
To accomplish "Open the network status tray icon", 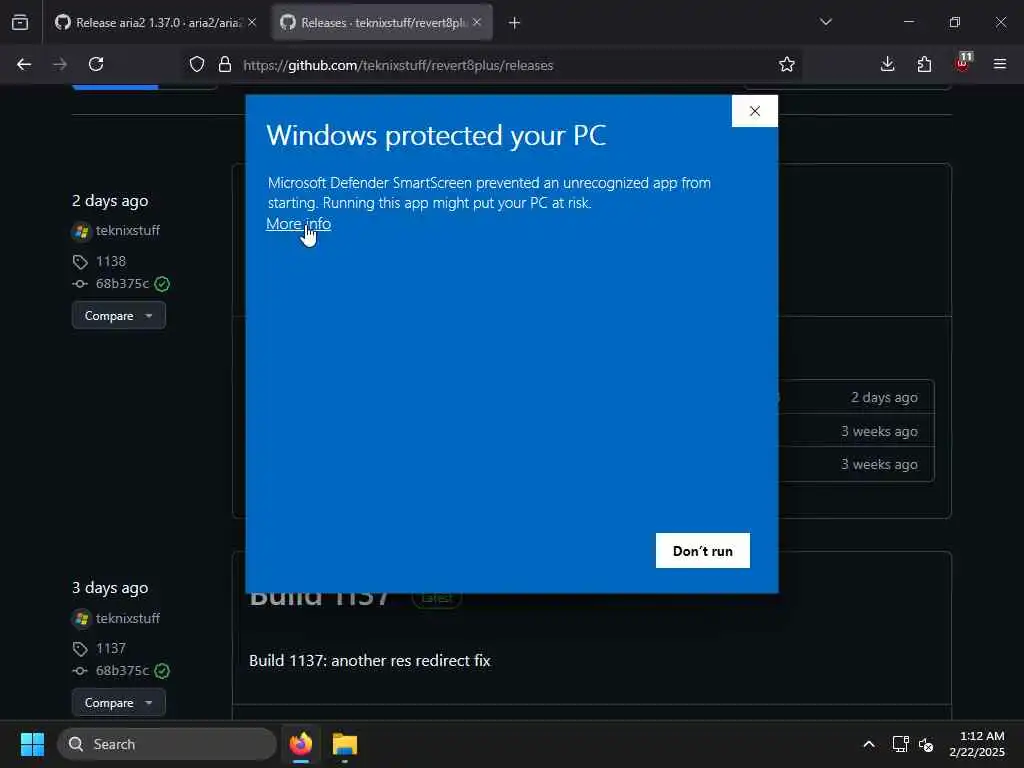I will [901, 744].
